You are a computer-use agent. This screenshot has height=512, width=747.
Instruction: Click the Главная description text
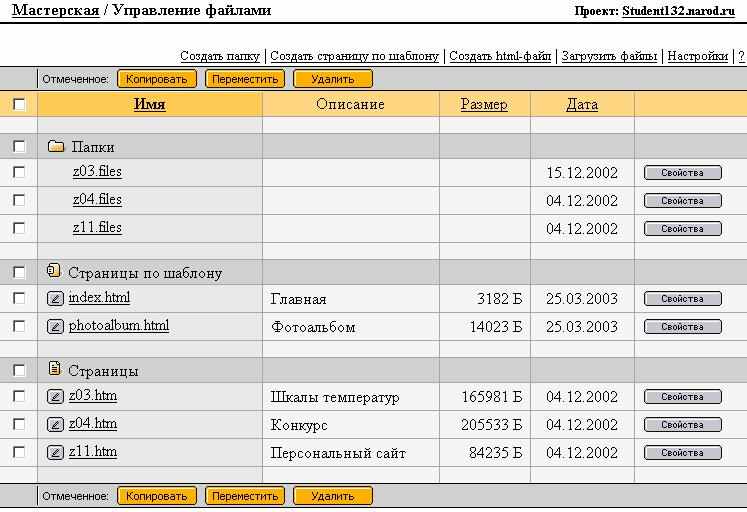click(298, 300)
